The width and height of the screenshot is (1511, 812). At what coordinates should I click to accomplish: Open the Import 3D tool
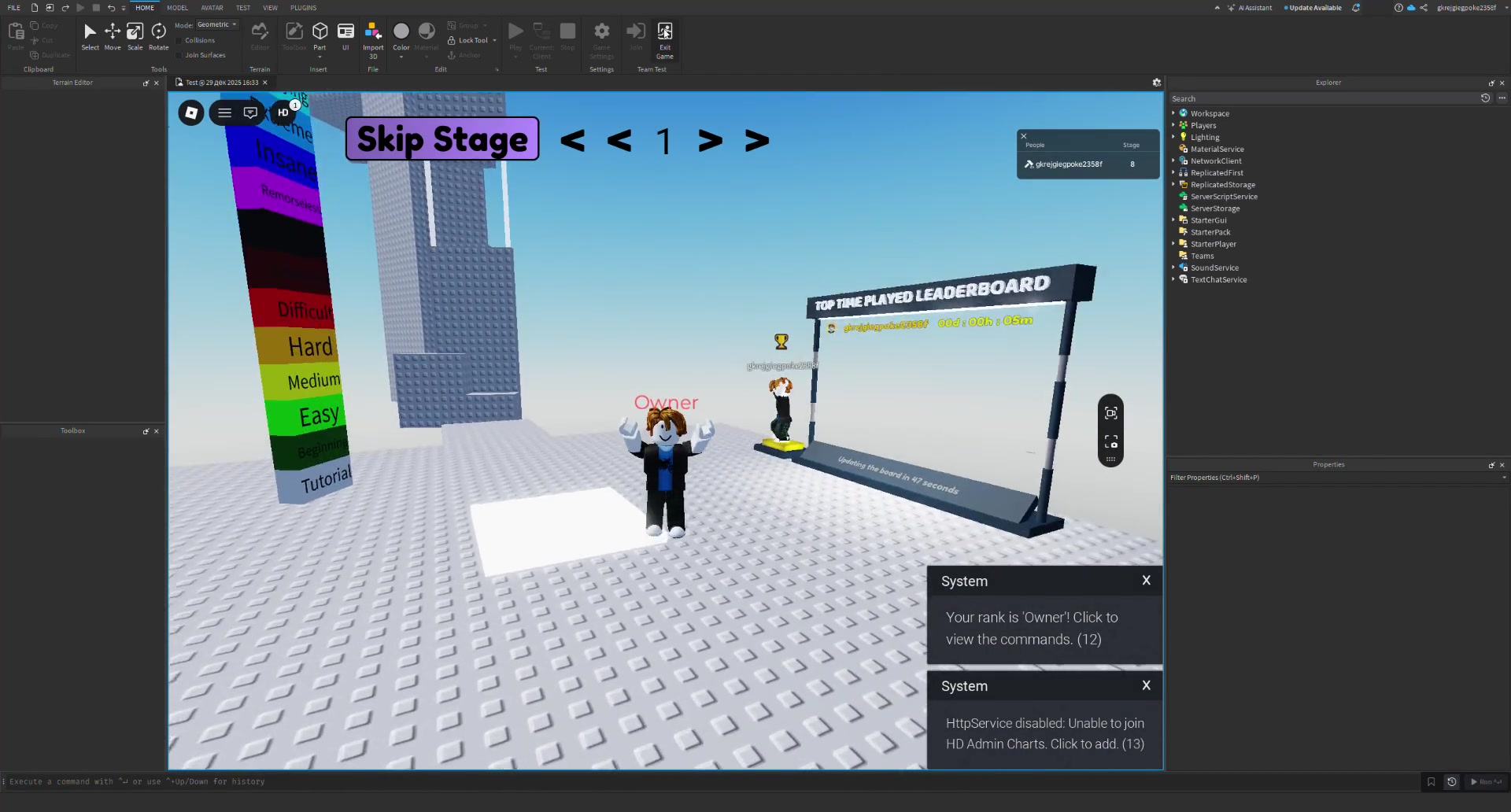click(373, 35)
